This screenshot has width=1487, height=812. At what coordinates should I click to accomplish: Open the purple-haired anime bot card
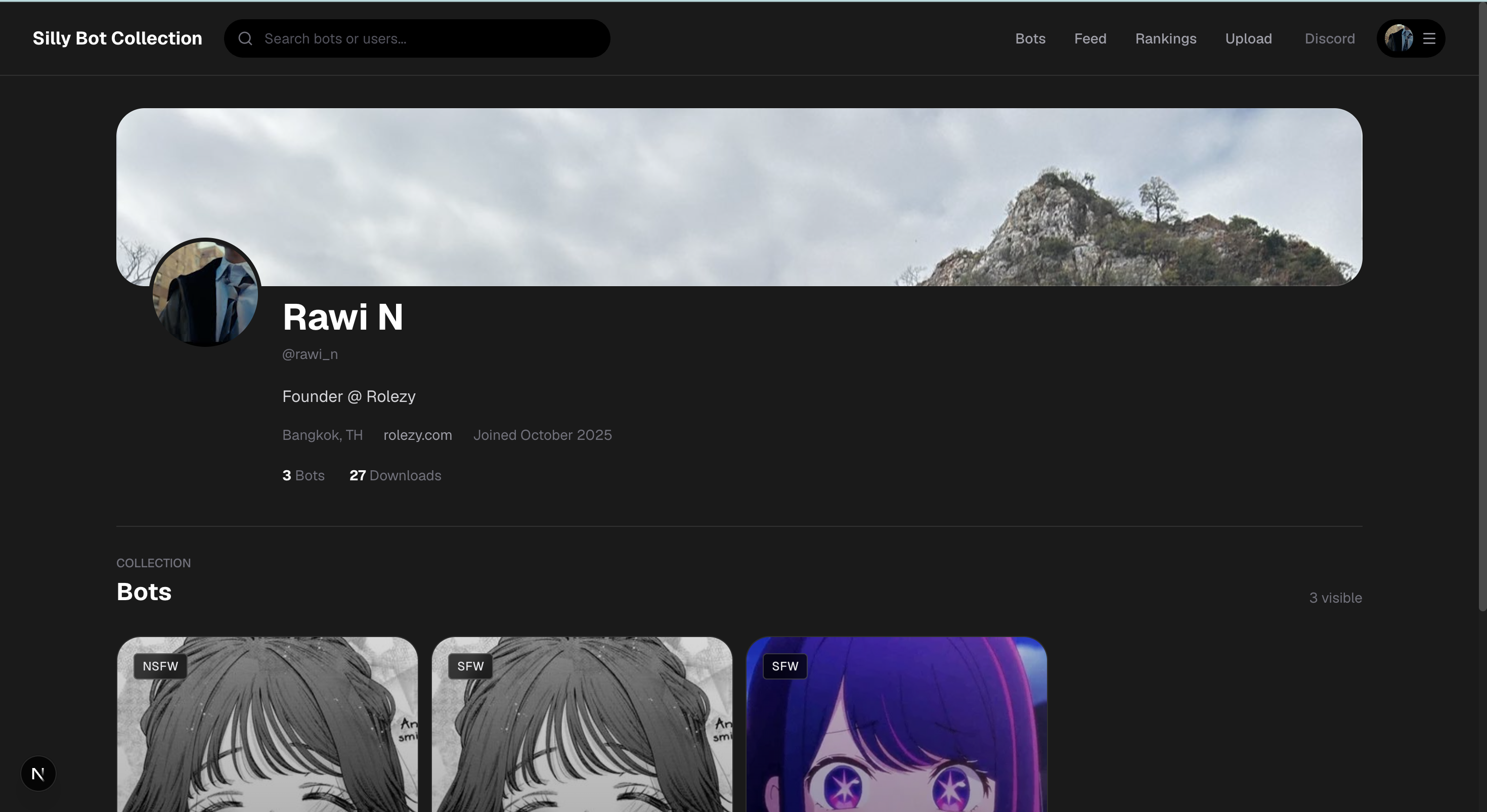click(x=896, y=725)
